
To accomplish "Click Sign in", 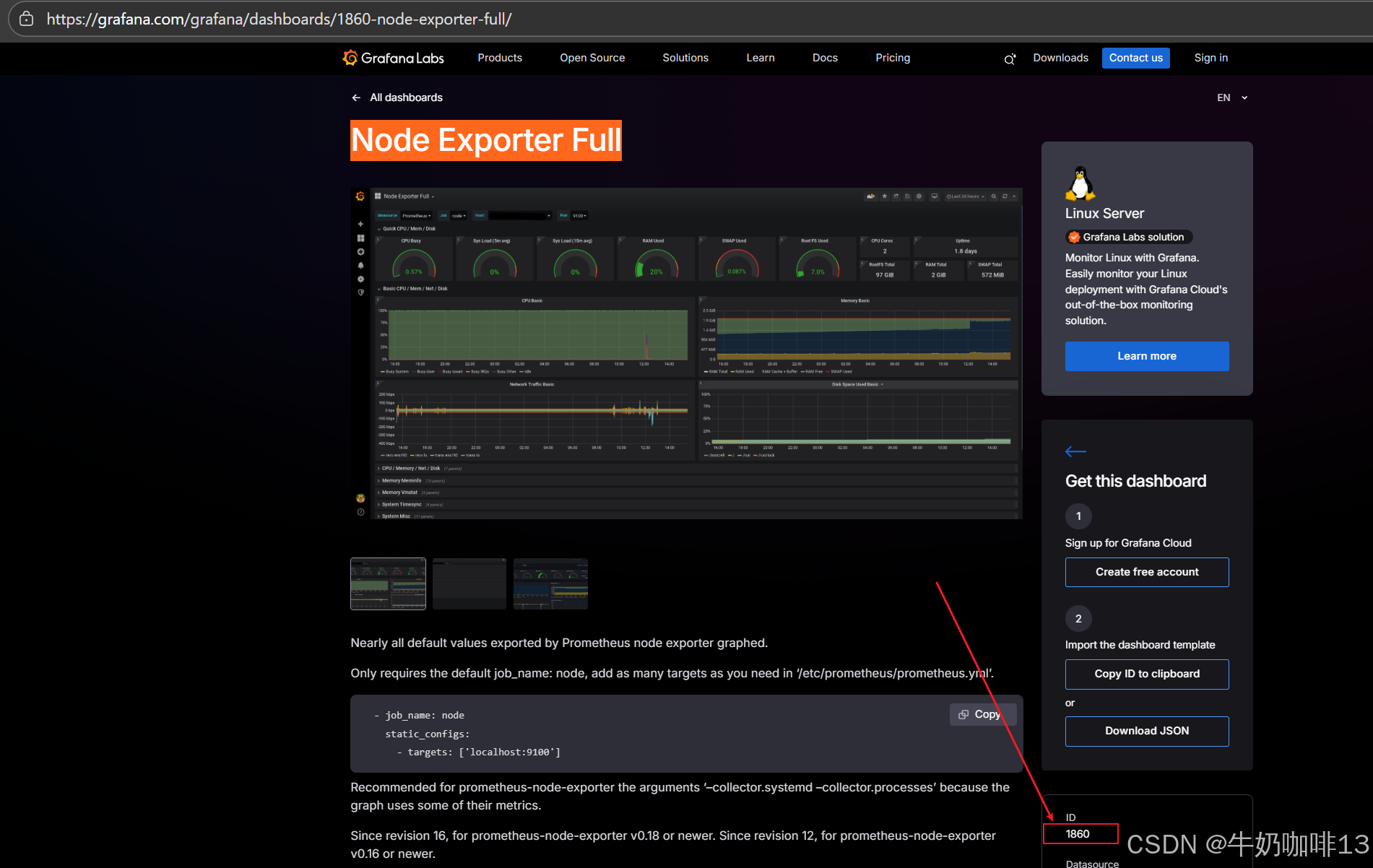I will (x=1211, y=58).
